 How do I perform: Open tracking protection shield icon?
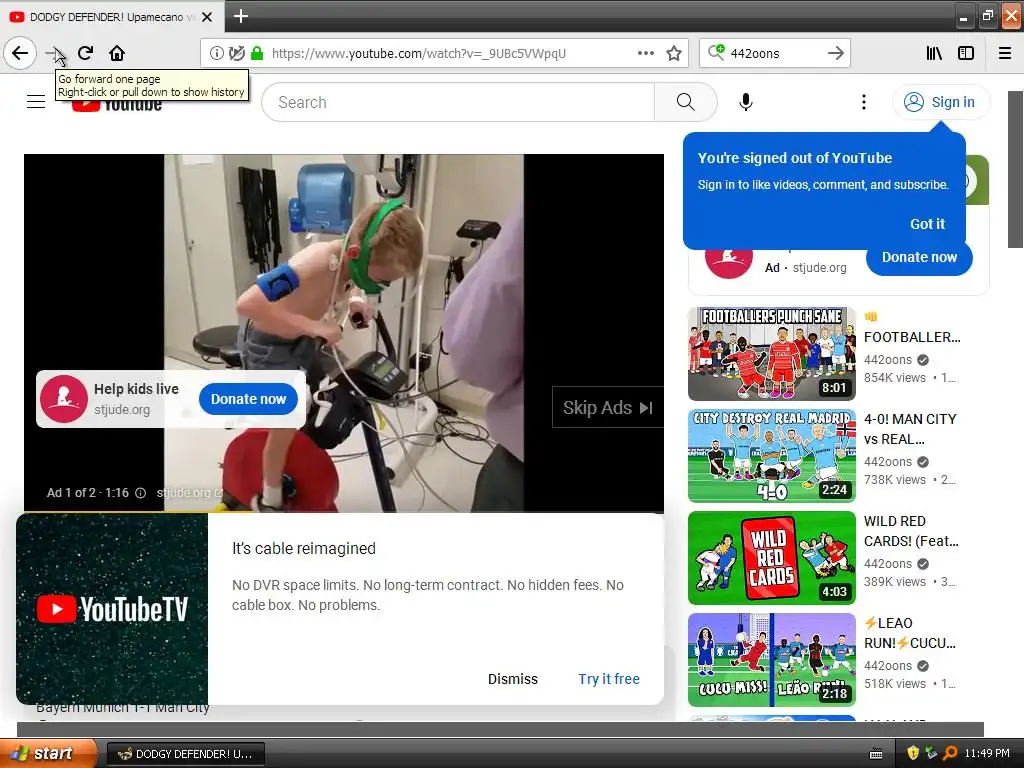pos(236,53)
